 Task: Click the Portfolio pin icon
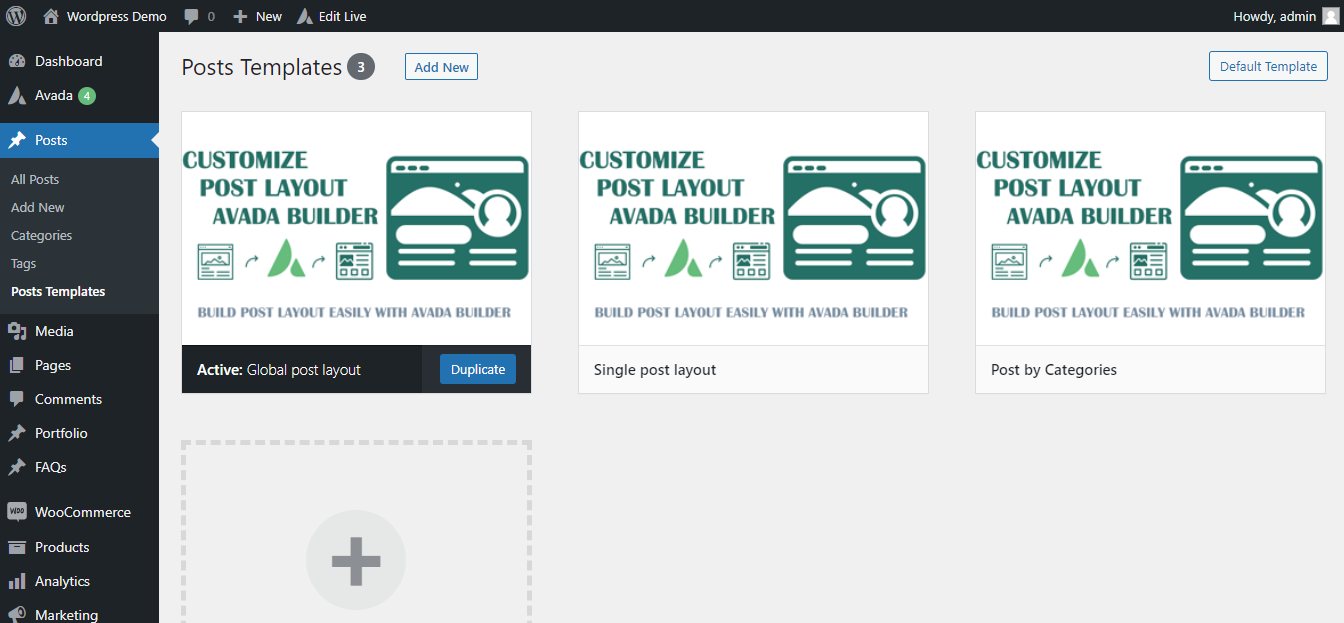(17, 433)
